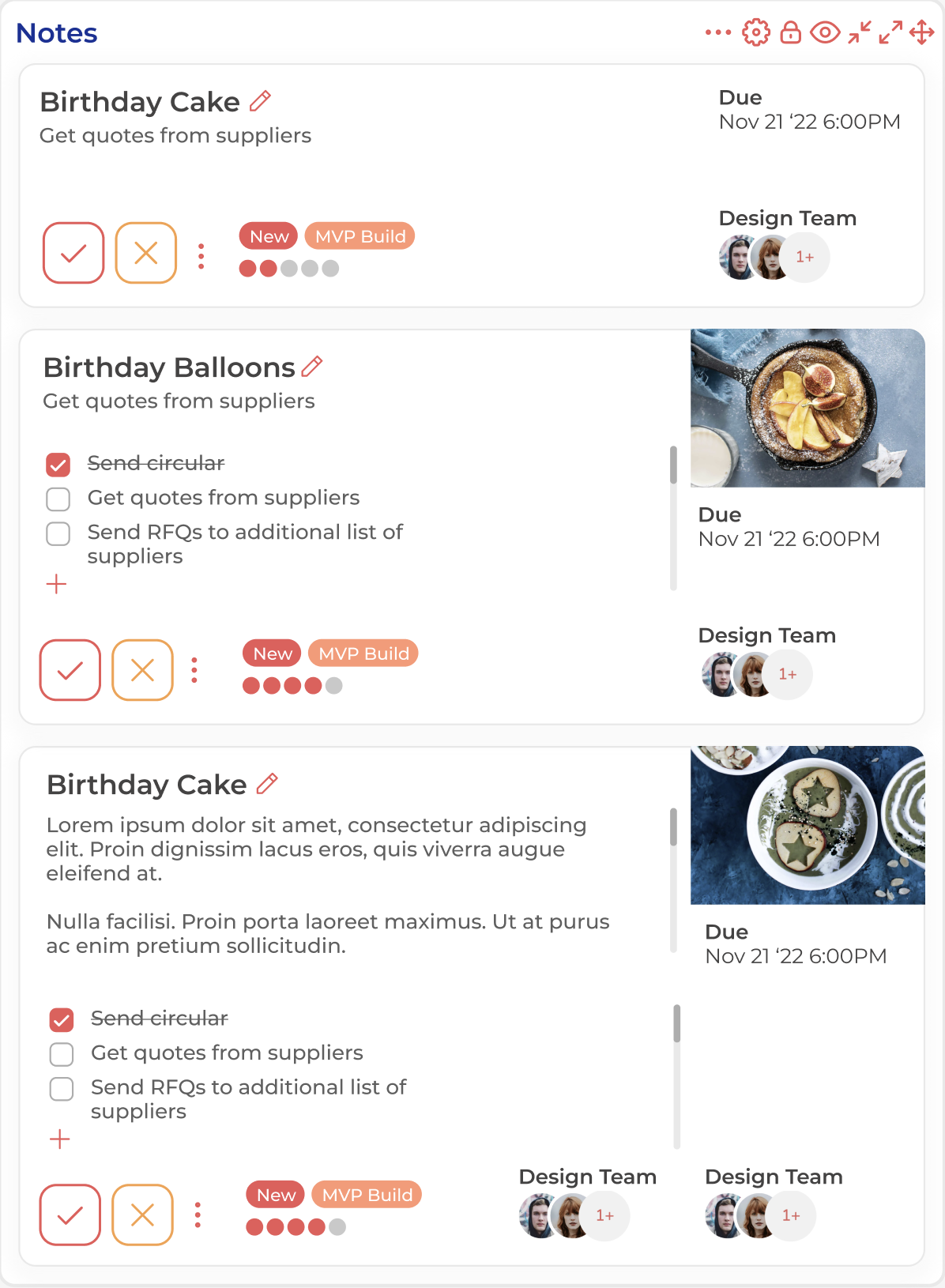Image resolution: width=945 pixels, height=1288 pixels.
Task: Click the collapse arrows icon
Action: [859, 32]
